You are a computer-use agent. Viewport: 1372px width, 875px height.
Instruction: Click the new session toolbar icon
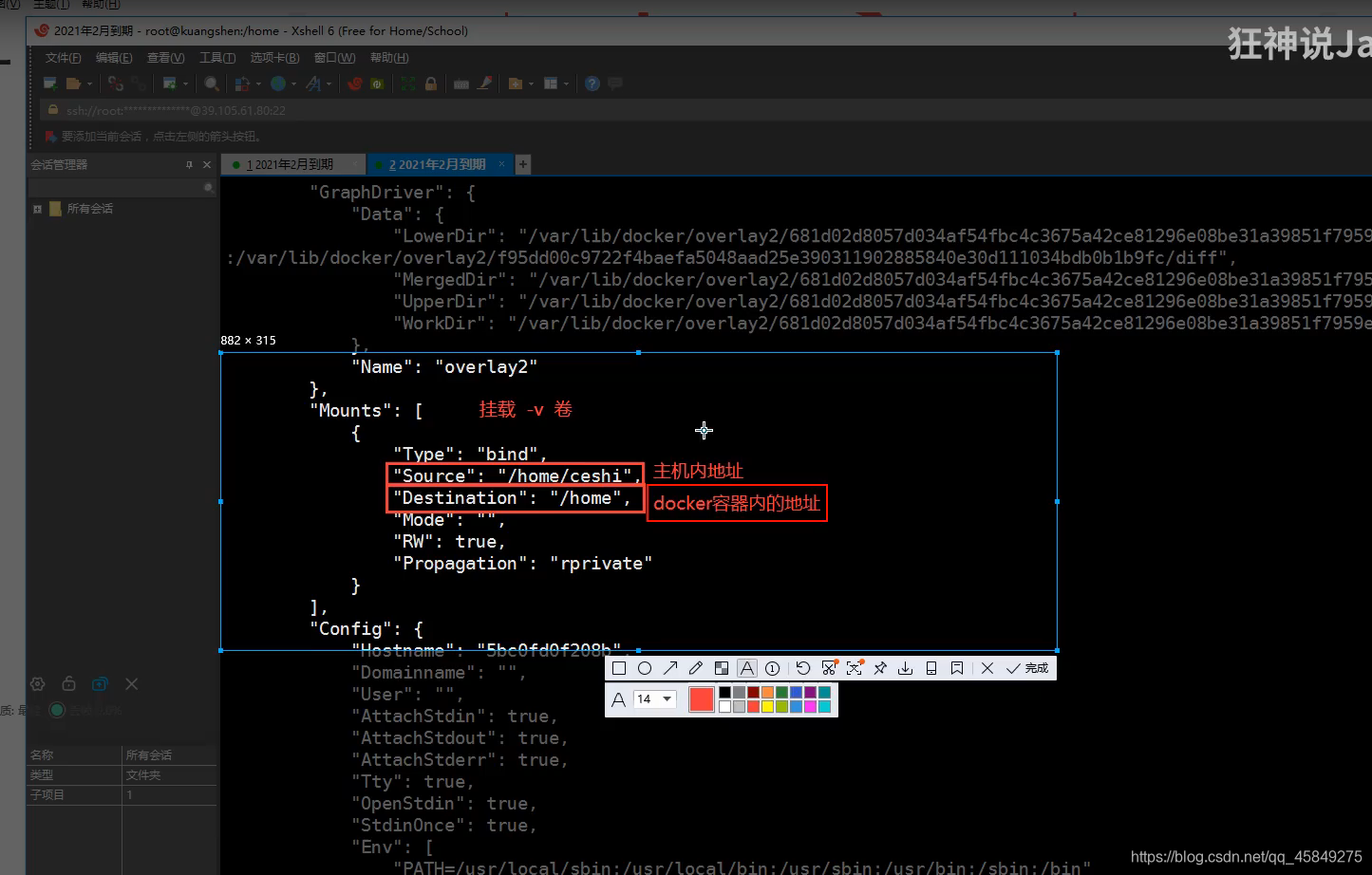pos(50,84)
